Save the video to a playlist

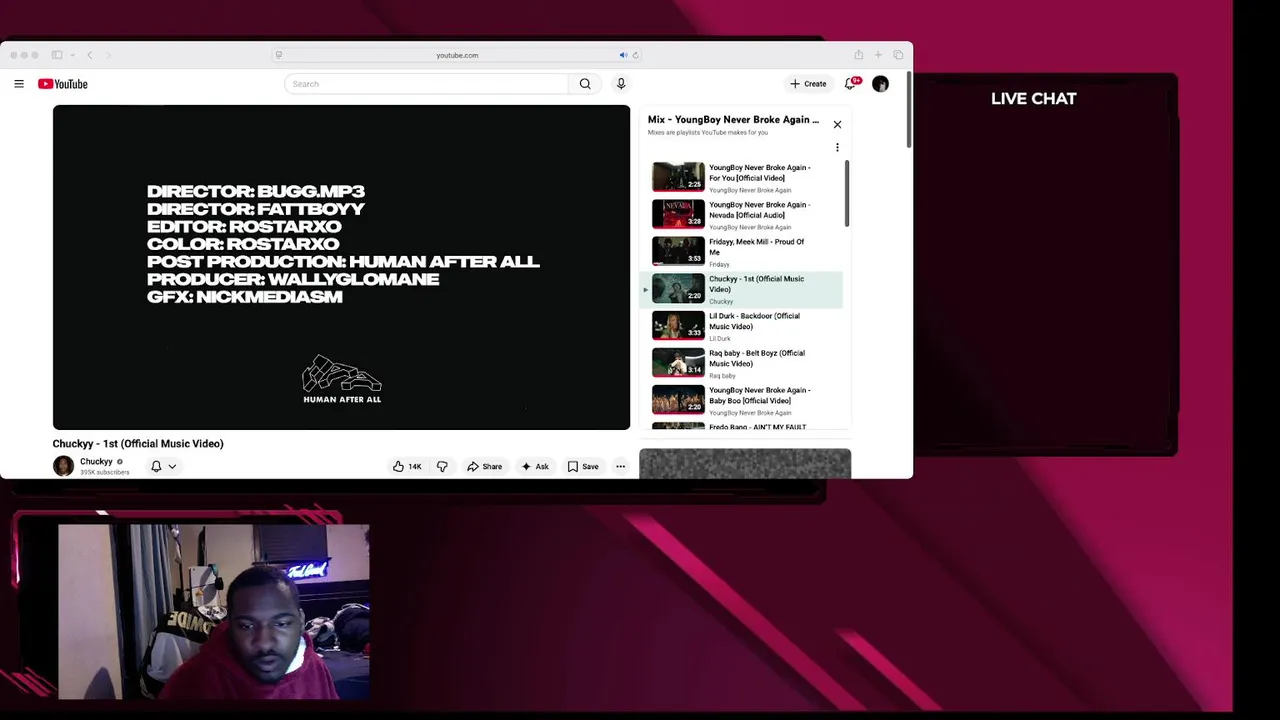point(583,466)
